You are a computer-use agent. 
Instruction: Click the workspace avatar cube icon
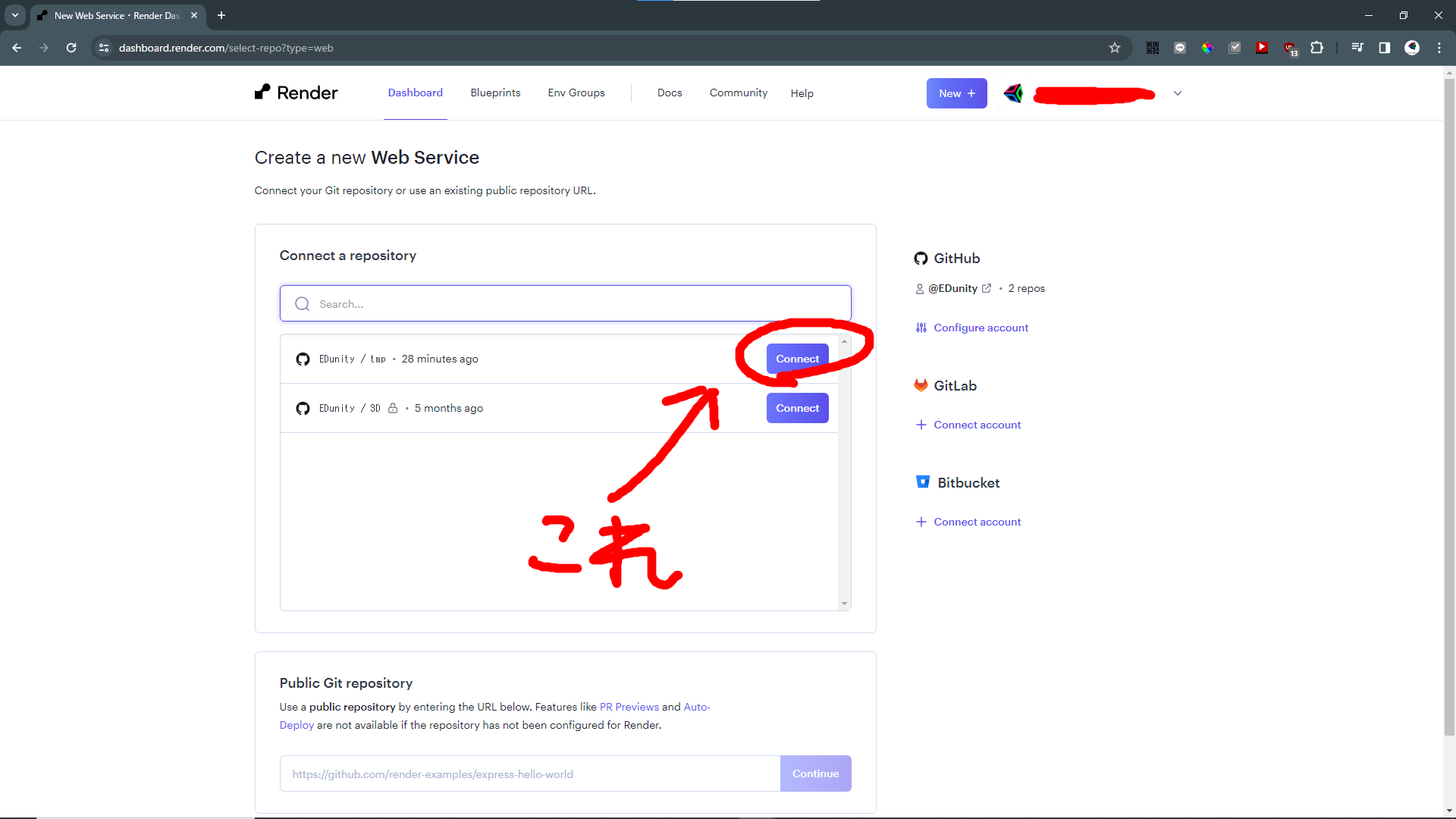1013,93
